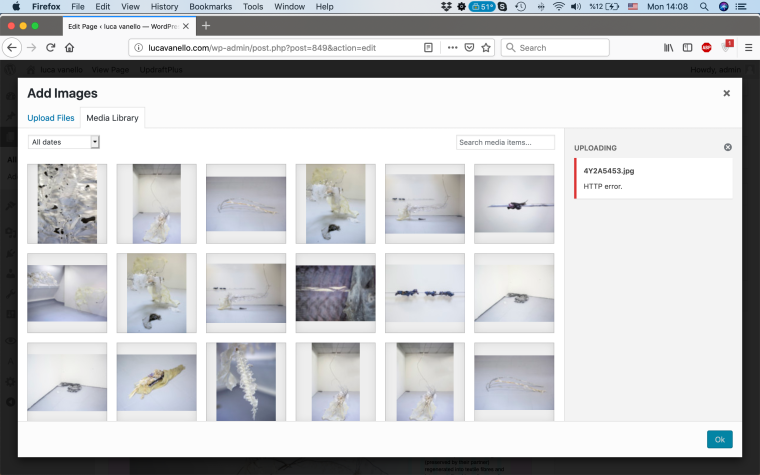Dismiss the upload error with X icon
This screenshot has height=475, width=760.
(x=727, y=147)
